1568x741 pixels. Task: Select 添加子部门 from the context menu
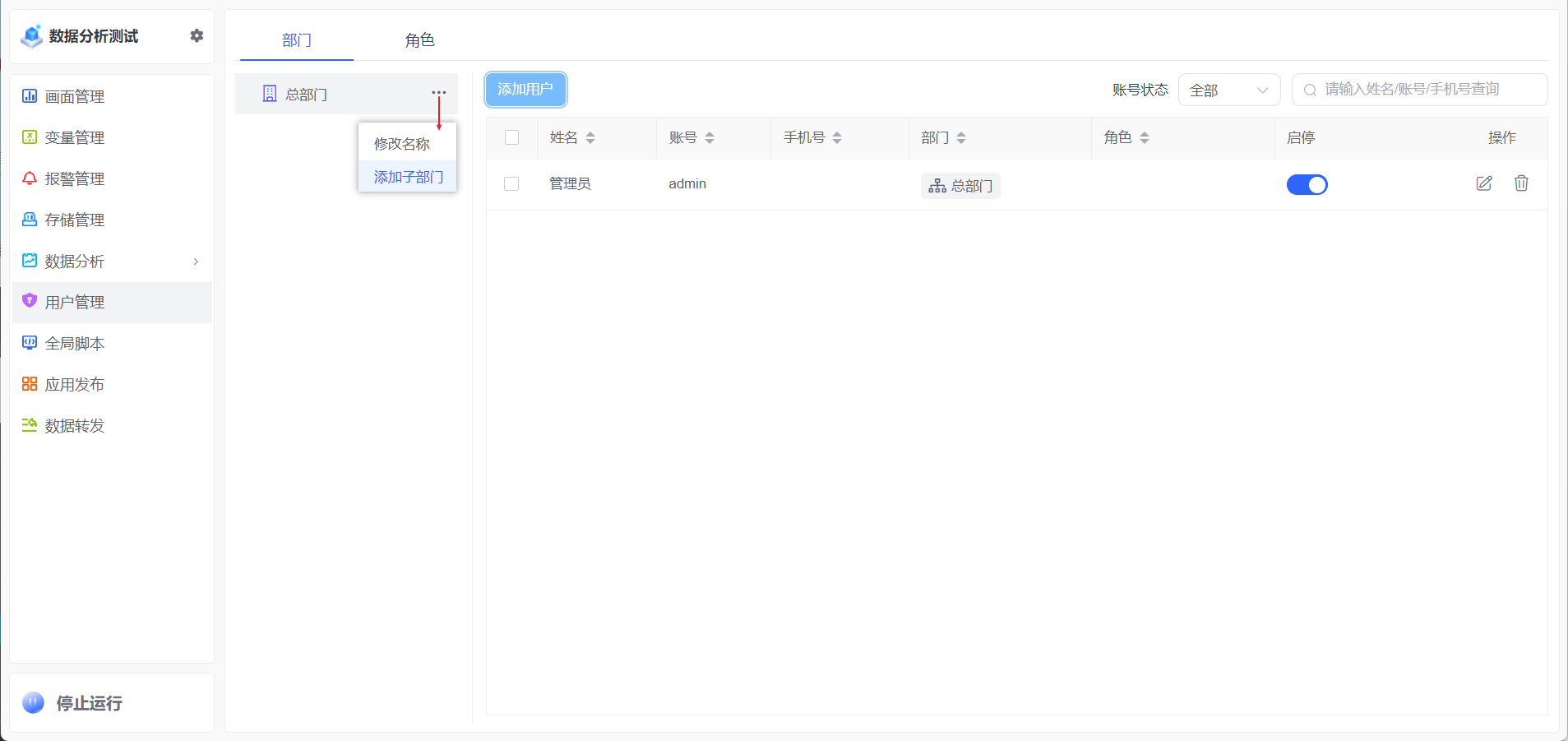pyautogui.click(x=407, y=176)
